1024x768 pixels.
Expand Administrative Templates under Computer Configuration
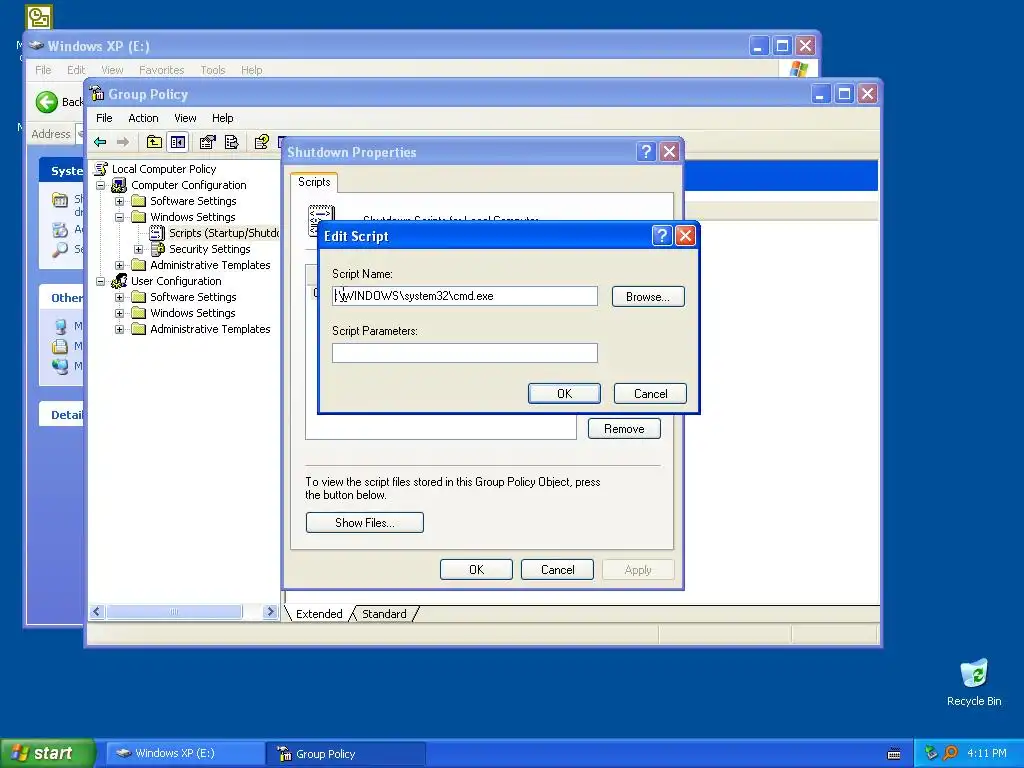coord(120,265)
